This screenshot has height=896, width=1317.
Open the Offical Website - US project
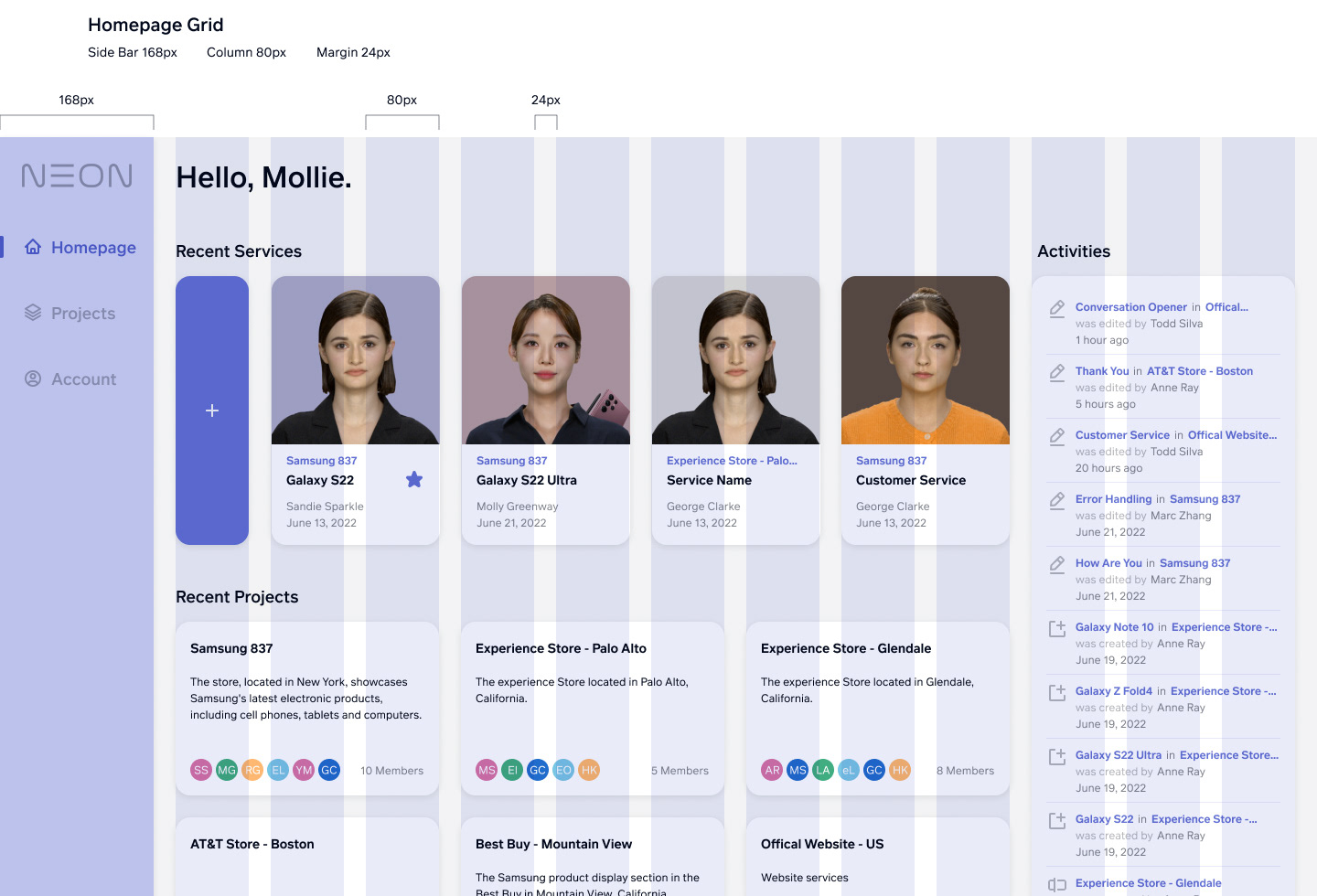(822, 844)
